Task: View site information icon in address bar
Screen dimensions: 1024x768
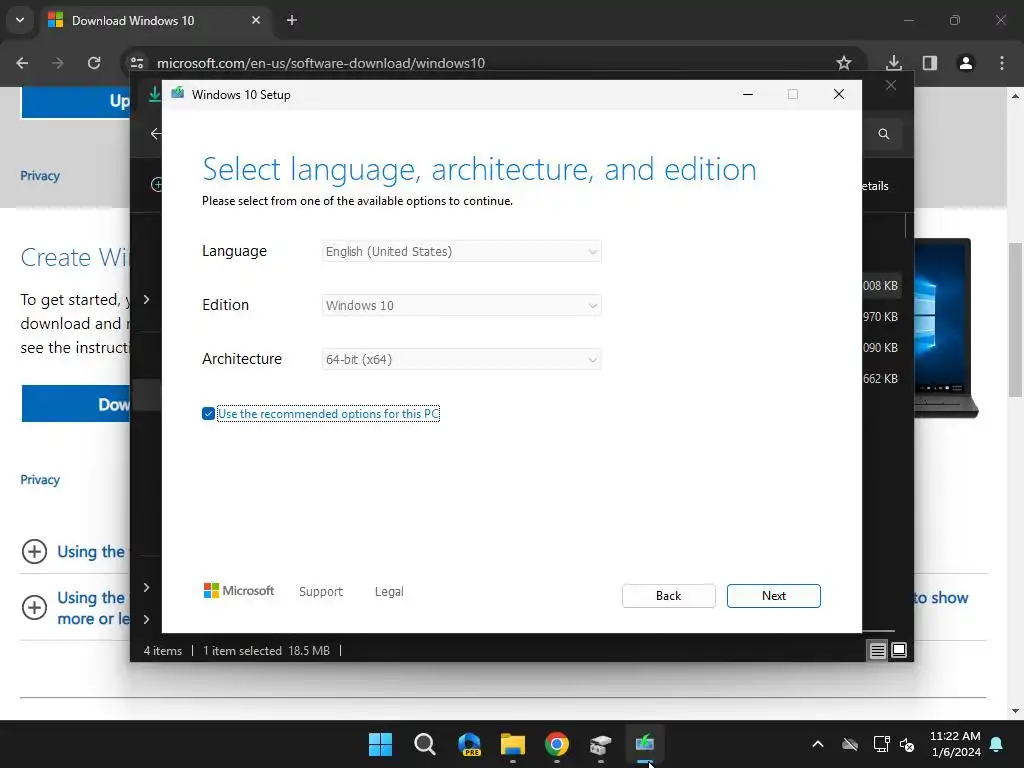Action: tap(136, 63)
